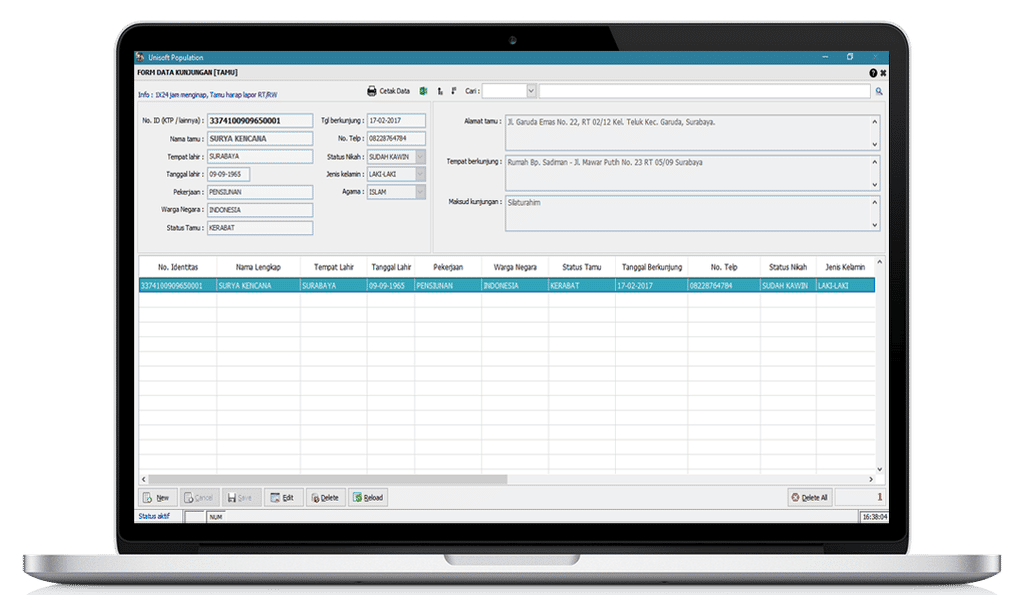Close the form with X icon
1025x595 pixels.
(x=883, y=73)
